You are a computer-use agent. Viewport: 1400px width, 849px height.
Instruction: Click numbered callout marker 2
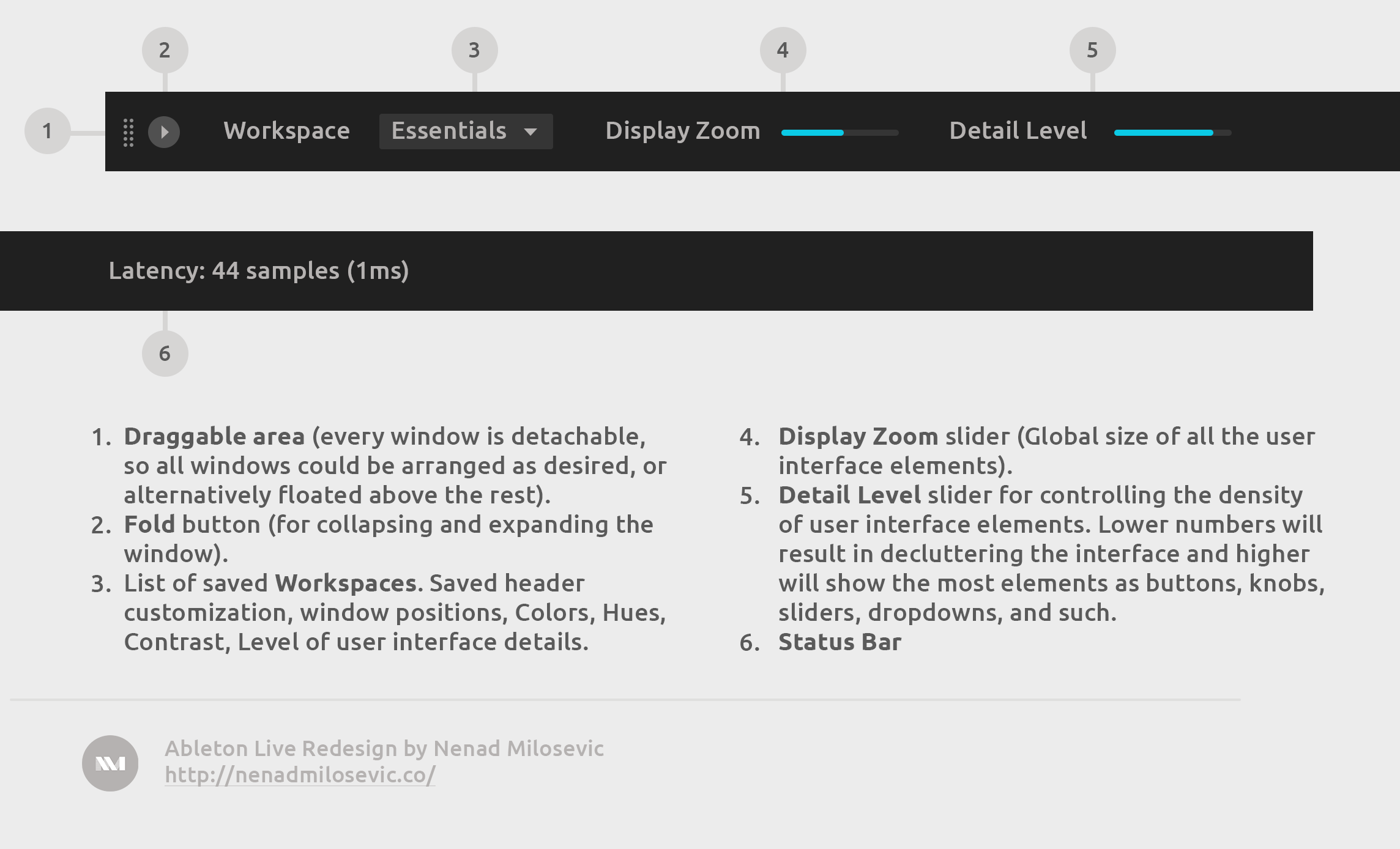[164, 50]
